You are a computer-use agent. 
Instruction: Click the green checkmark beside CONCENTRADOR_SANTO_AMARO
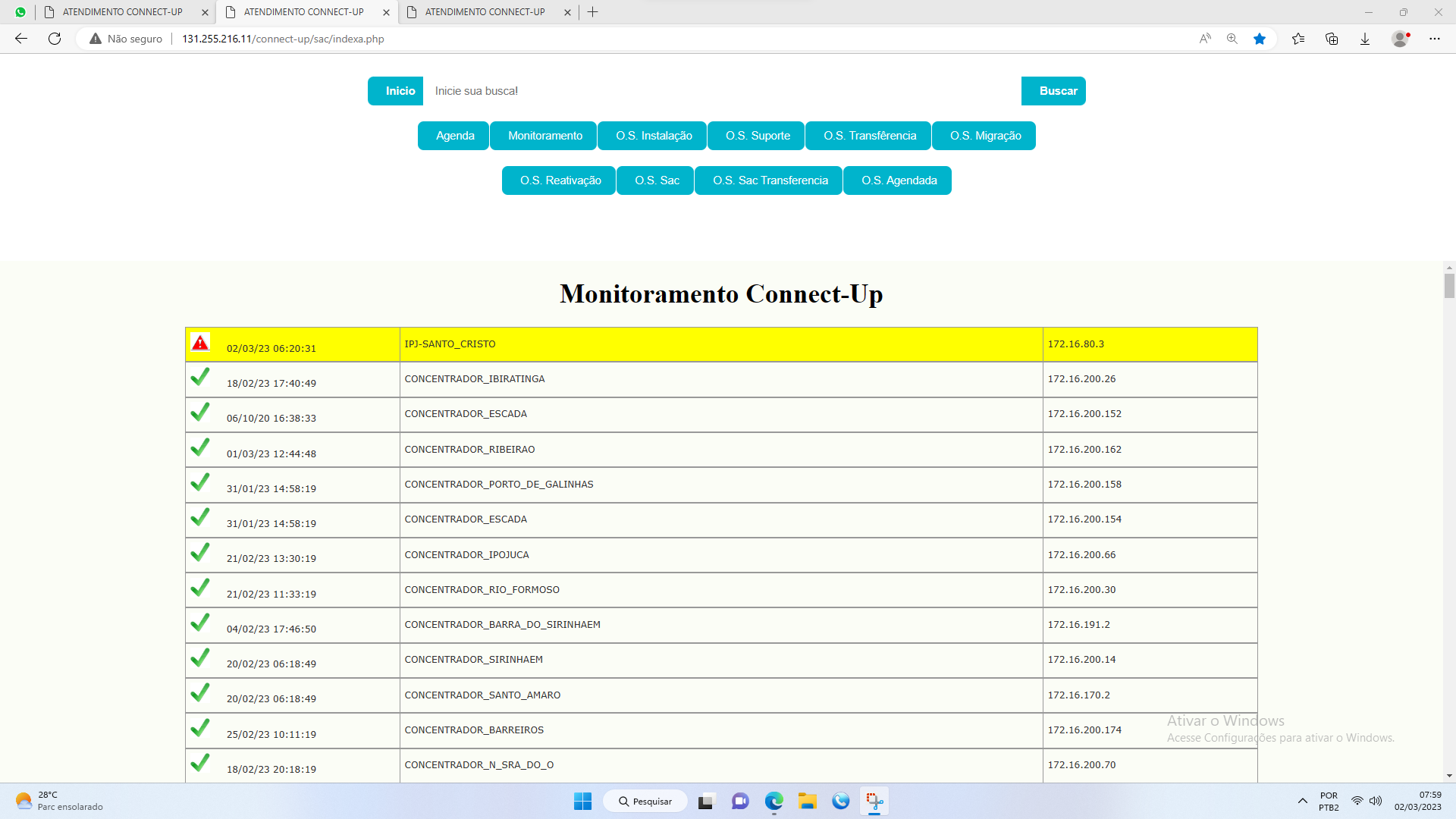(200, 693)
